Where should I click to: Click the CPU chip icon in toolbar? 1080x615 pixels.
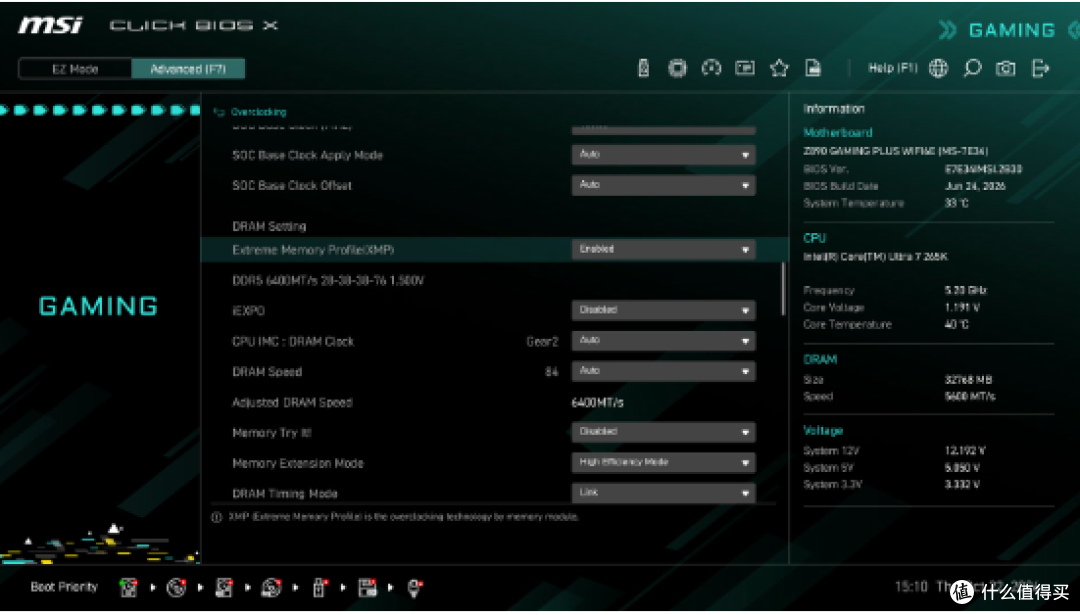(677, 68)
